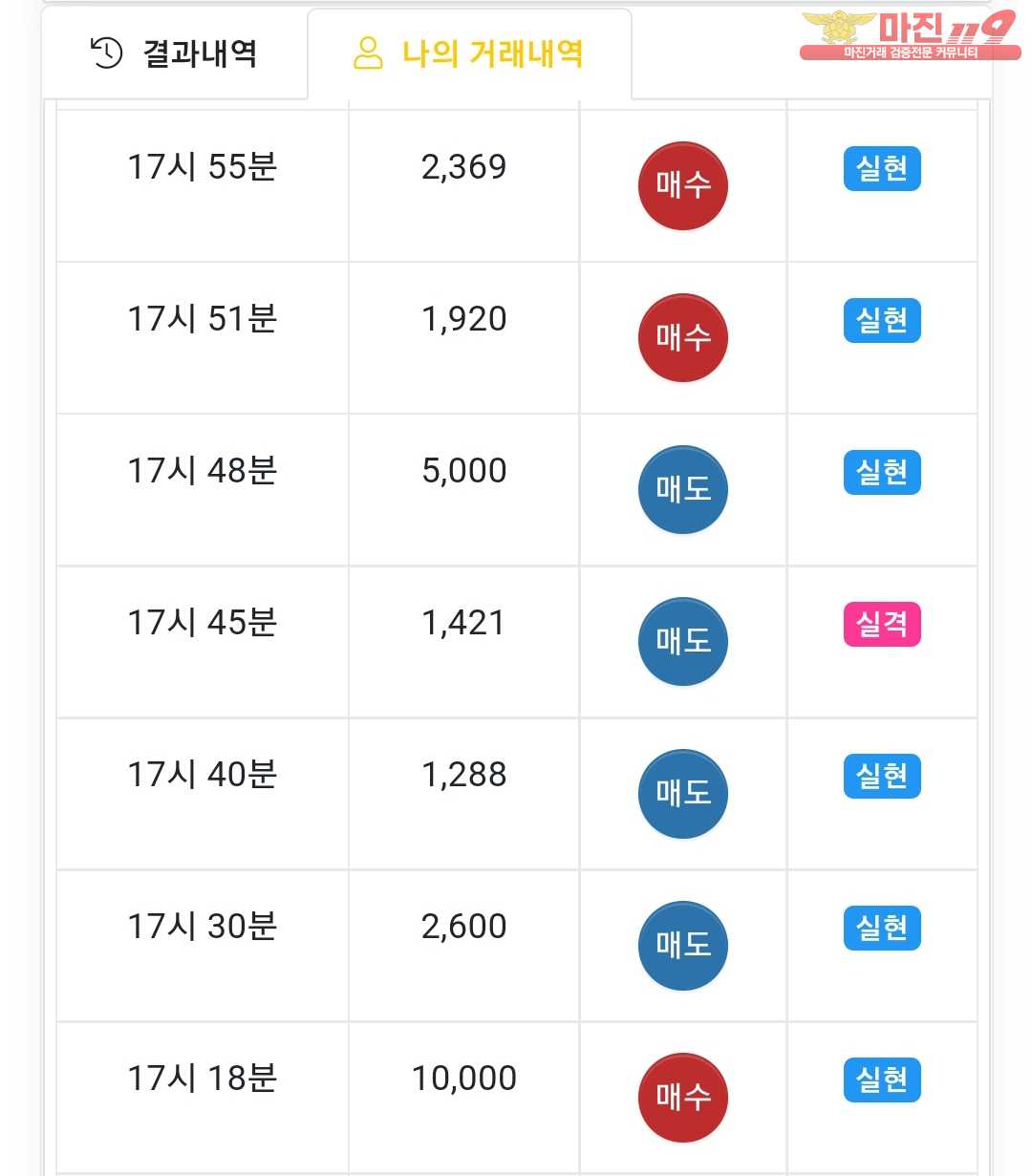Click red 매수 badge for 17시 55분
The height and width of the screenshot is (1176, 1032).
(682, 185)
